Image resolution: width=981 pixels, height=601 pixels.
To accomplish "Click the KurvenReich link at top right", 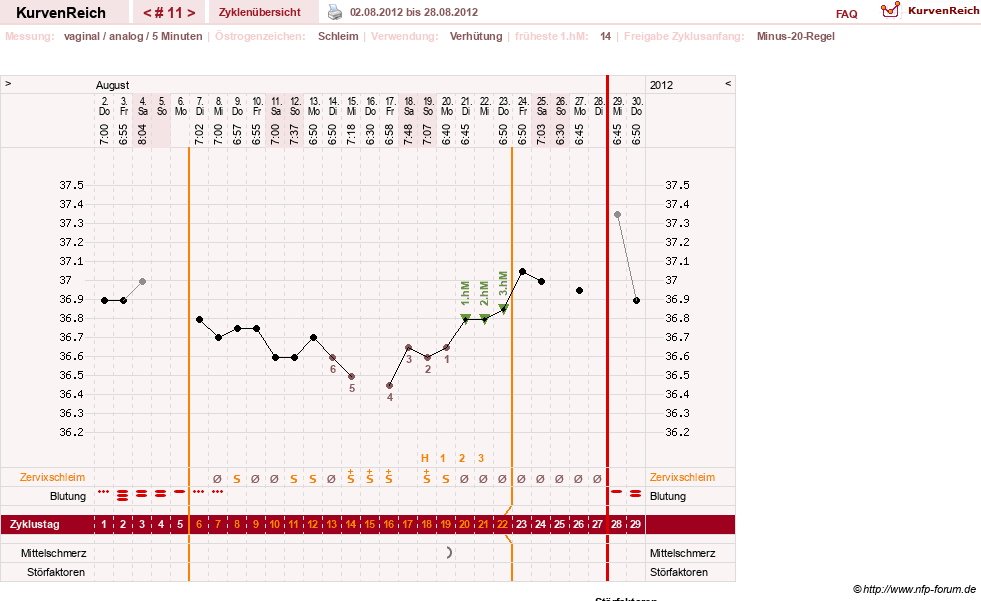I will click(x=943, y=11).
